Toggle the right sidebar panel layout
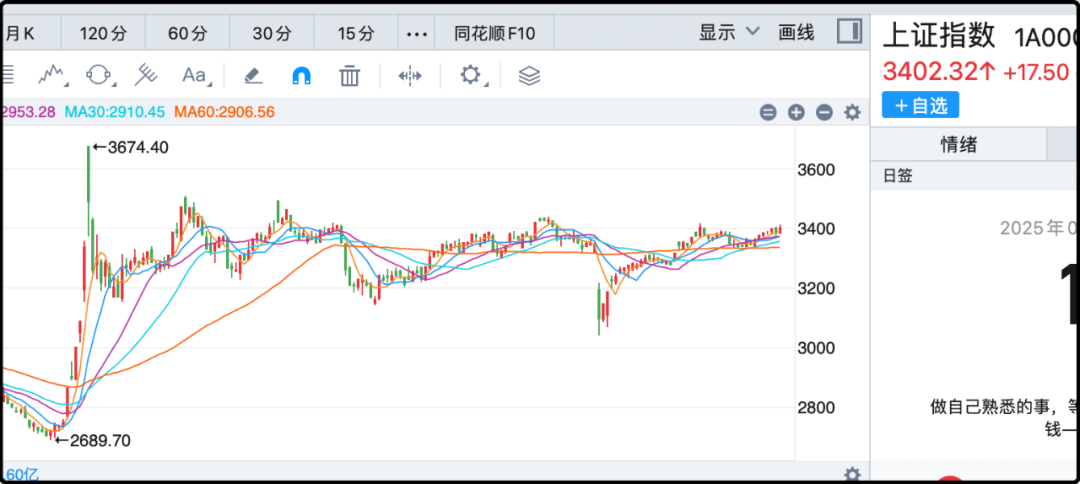Viewport: 1080px width, 484px height. (x=848, y=32)
